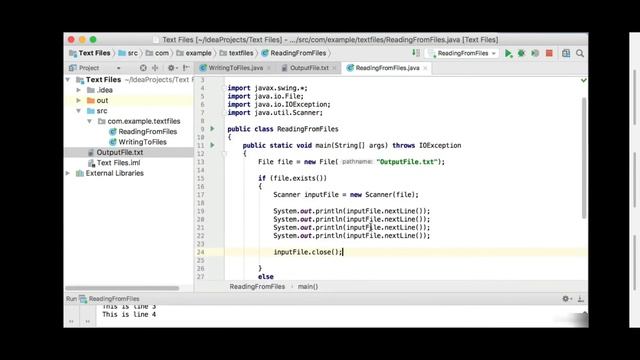Click main() in editor breadcrumb bar
Viewport: 640px width, 360px height.
308,287
